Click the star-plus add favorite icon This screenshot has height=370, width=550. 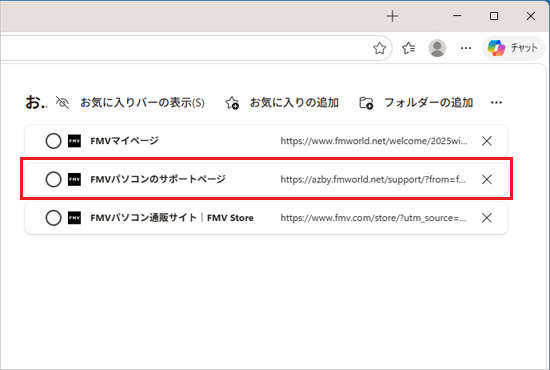(x=232, y=103)
